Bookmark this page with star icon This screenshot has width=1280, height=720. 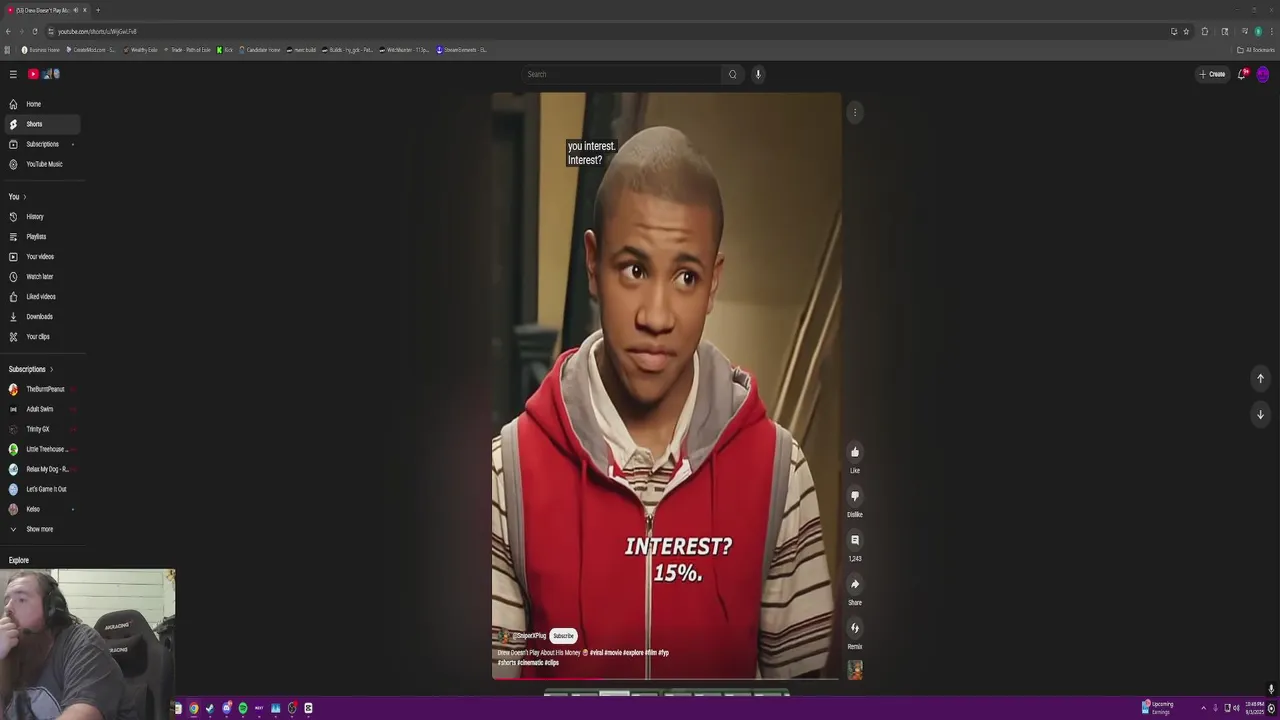click(x=1186, y=31)
